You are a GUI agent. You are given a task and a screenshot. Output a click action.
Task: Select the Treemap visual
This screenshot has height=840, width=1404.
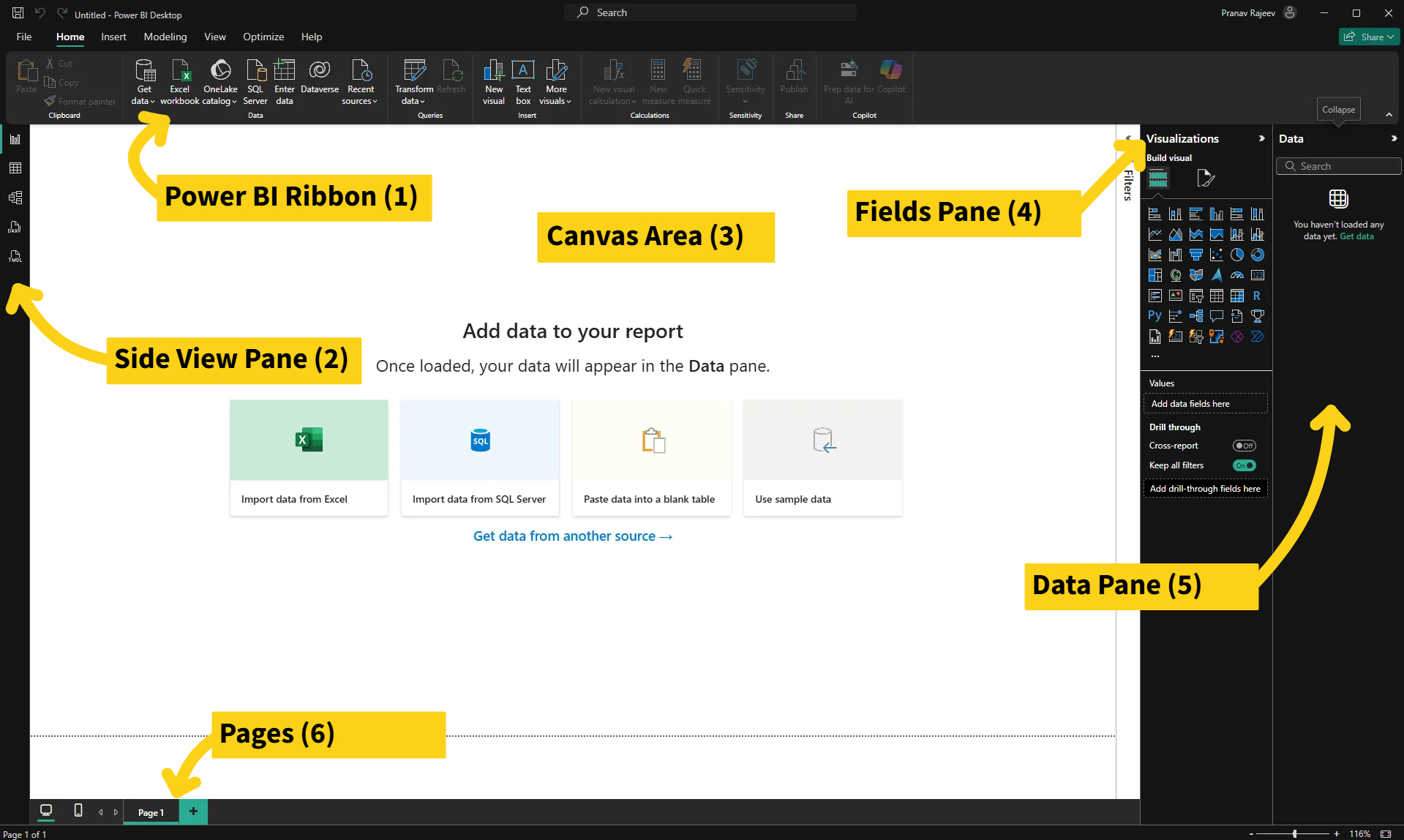[x=1155, y=275]
